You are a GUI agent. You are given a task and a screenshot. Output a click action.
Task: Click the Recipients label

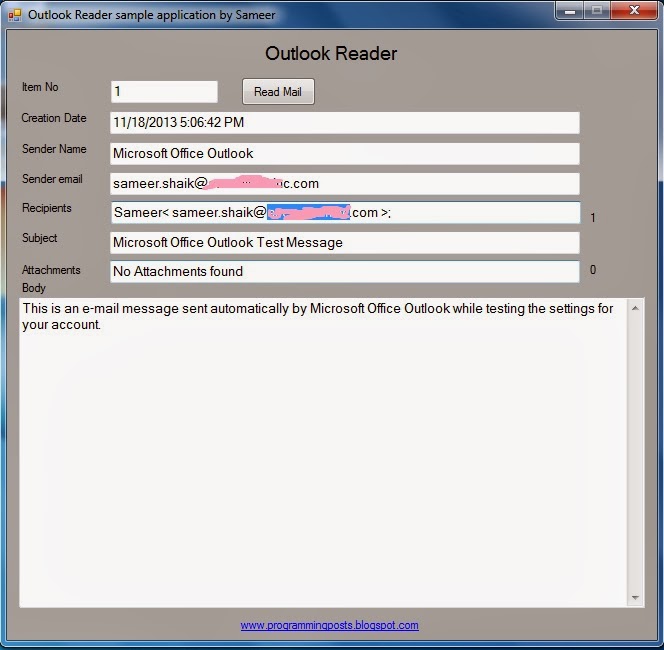47,208
